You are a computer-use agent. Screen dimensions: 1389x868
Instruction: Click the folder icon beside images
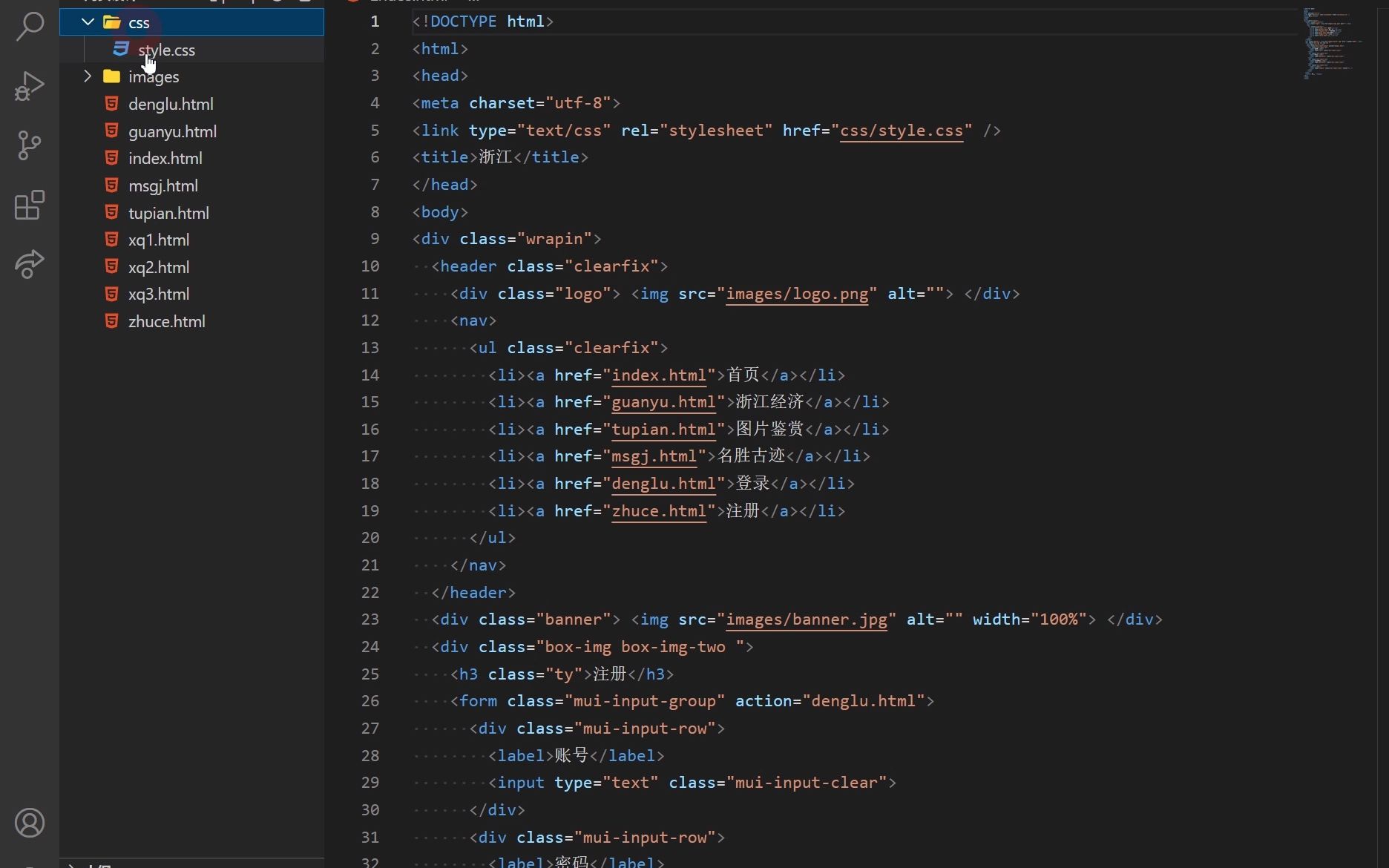(x=112, y=76)
